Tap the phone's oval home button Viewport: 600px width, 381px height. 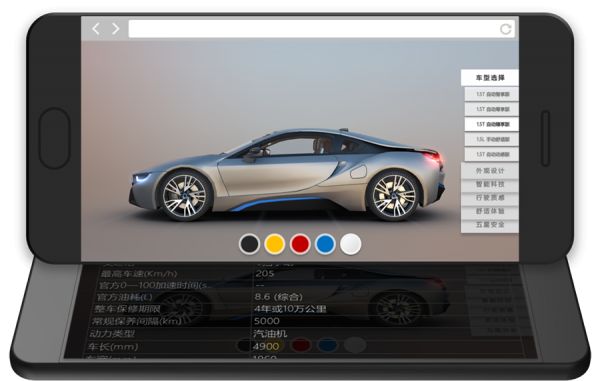(x=54, y=138)
